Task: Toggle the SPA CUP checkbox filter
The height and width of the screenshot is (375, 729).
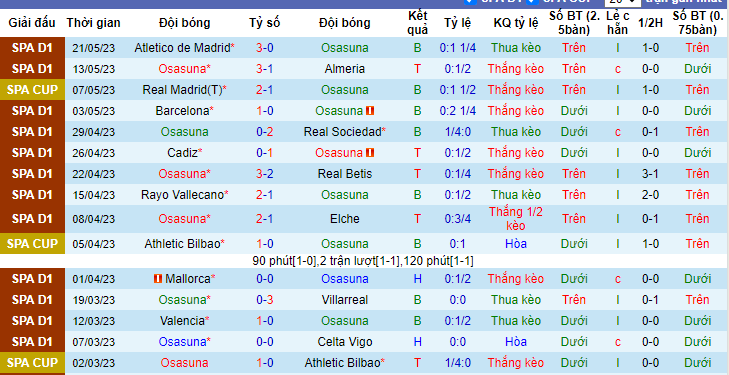Action: (x=533, y=1)
